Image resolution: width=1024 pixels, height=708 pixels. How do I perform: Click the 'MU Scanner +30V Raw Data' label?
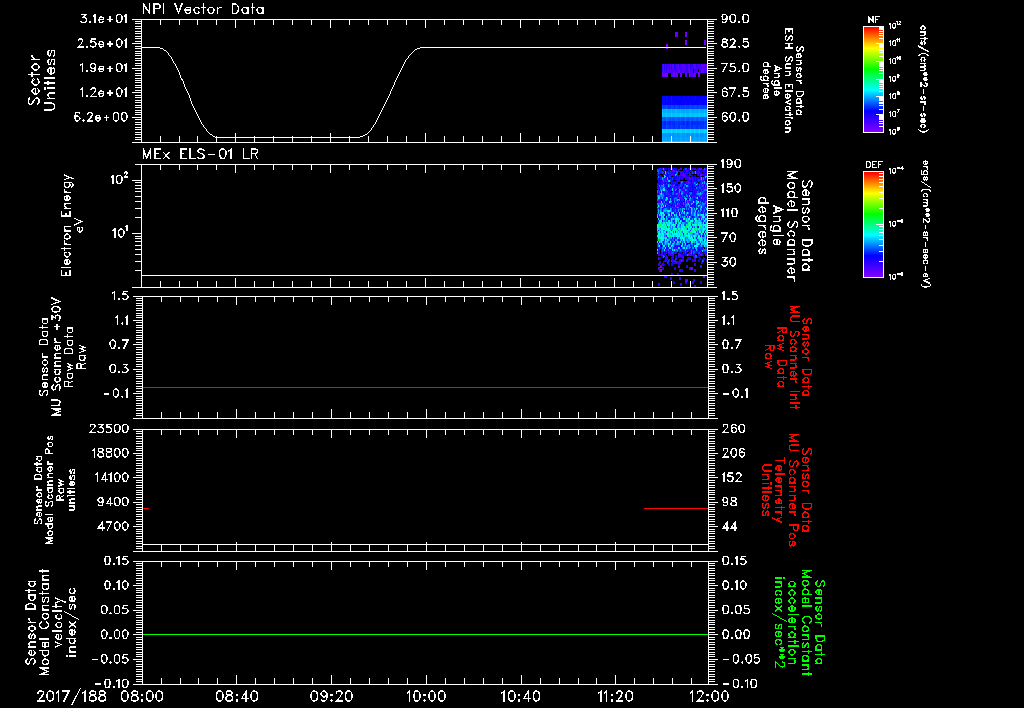pyautogui.click(x=62, y=357)
